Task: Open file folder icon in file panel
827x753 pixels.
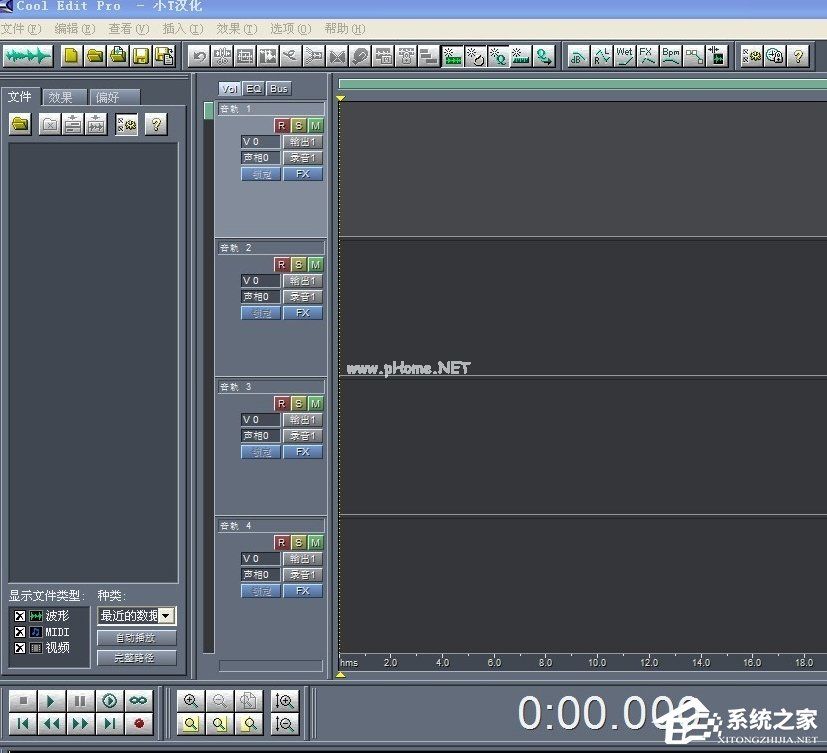Action: point(20,125)
